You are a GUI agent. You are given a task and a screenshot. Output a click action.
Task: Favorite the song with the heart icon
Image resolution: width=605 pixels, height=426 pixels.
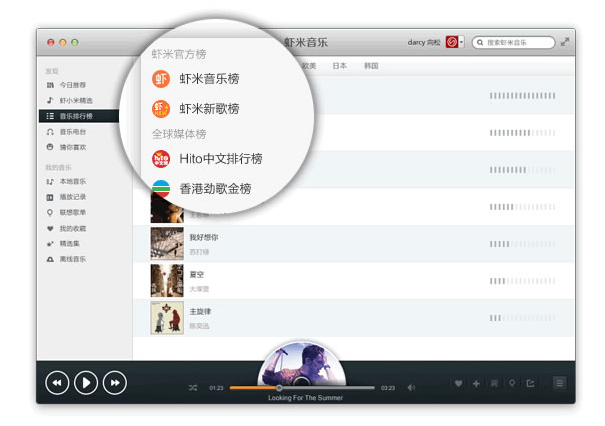[x=458, y=383]
